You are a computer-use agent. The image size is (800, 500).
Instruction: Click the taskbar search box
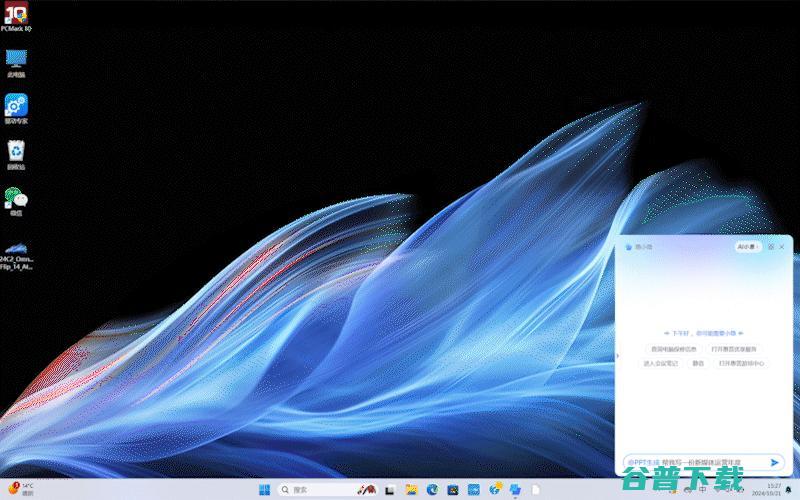[315, 490]
